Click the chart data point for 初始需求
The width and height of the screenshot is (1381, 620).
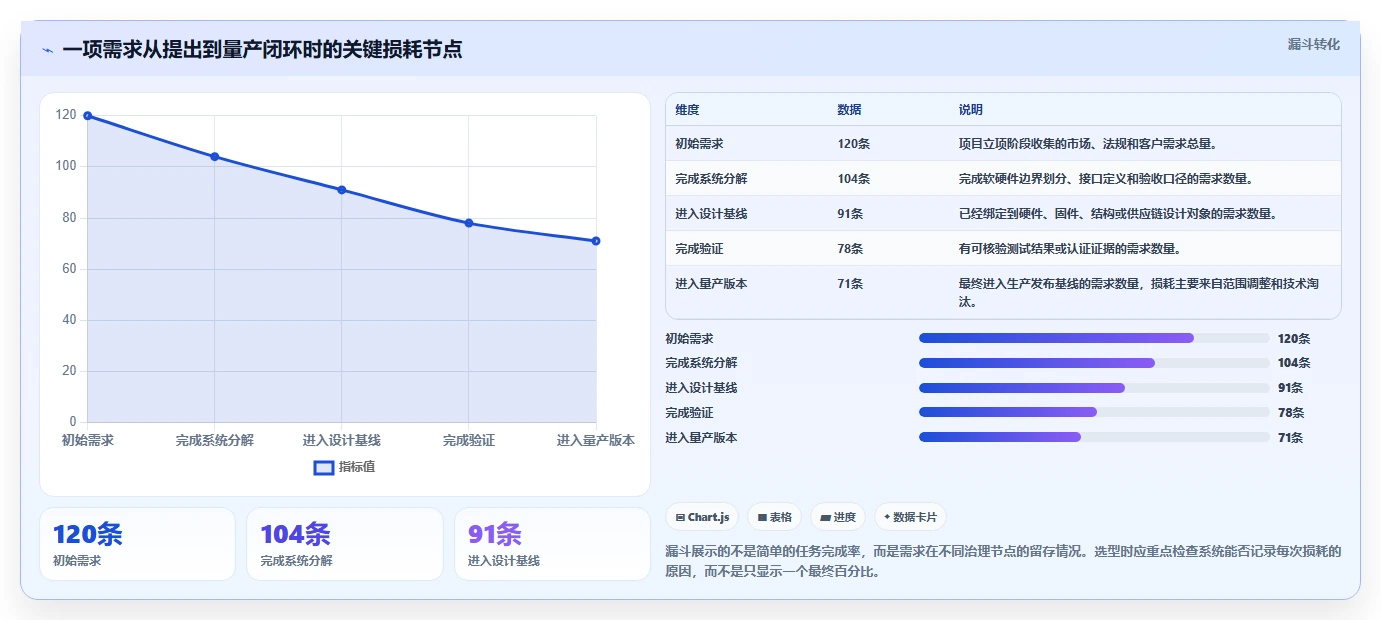click(x=88, y=116)
